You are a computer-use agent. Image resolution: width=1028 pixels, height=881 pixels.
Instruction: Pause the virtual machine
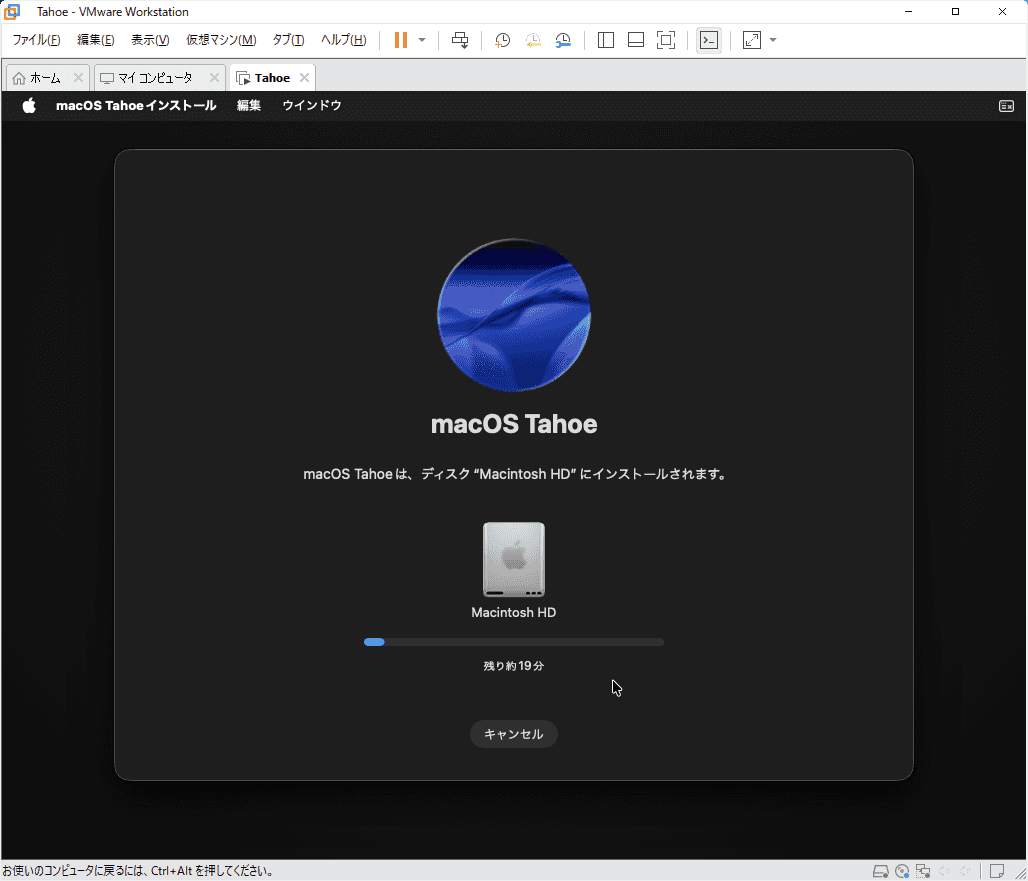(401, 40)
